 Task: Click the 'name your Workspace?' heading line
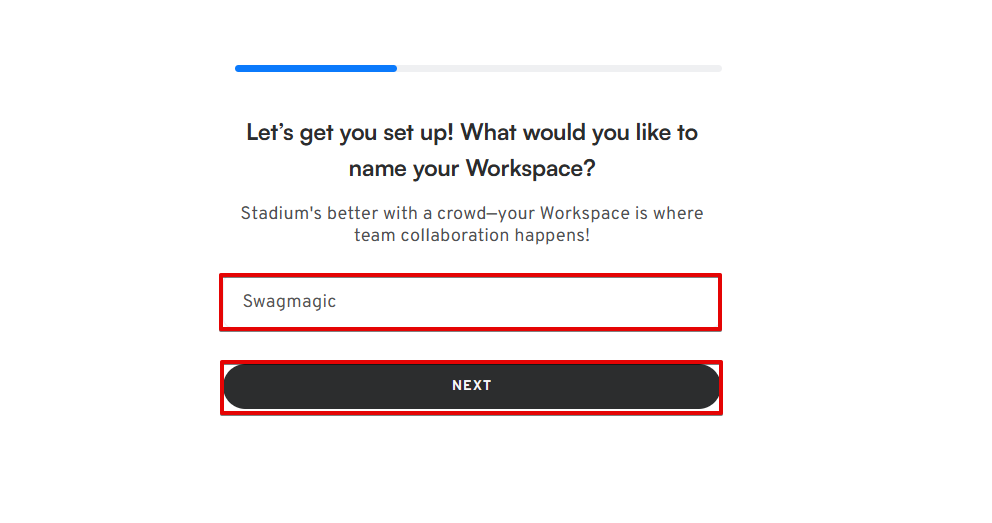472,168
